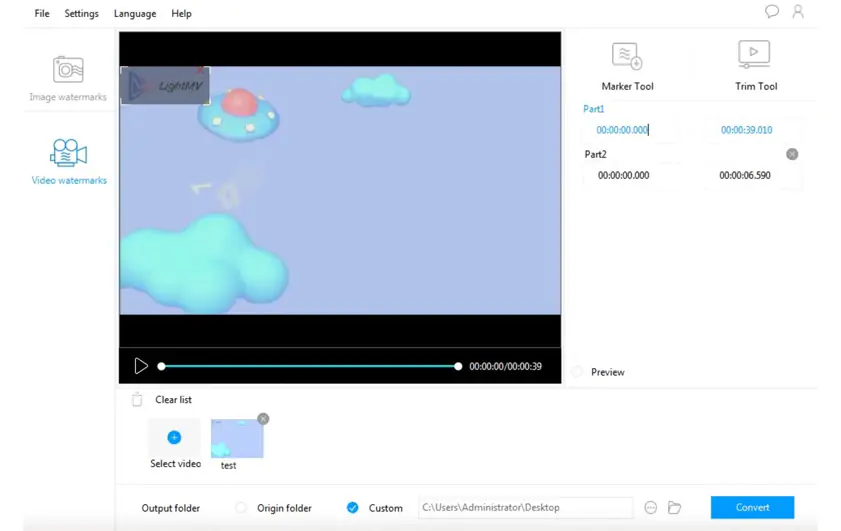841x531 pixels.
Task: Play the video preview
Action: (141, 366)
